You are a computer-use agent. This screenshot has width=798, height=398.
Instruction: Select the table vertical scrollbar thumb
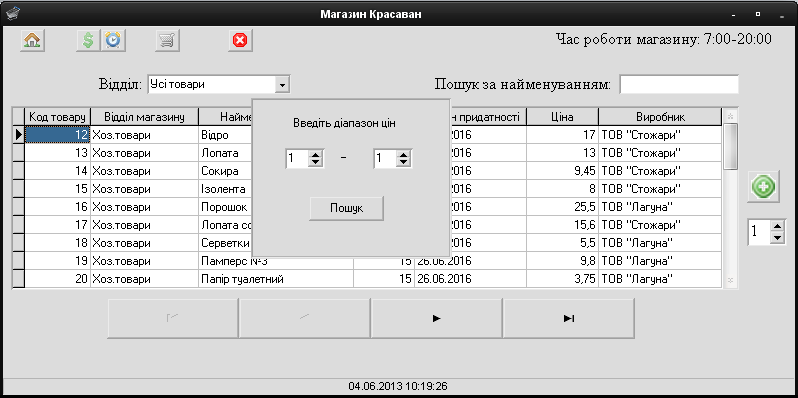coord(730,147)
